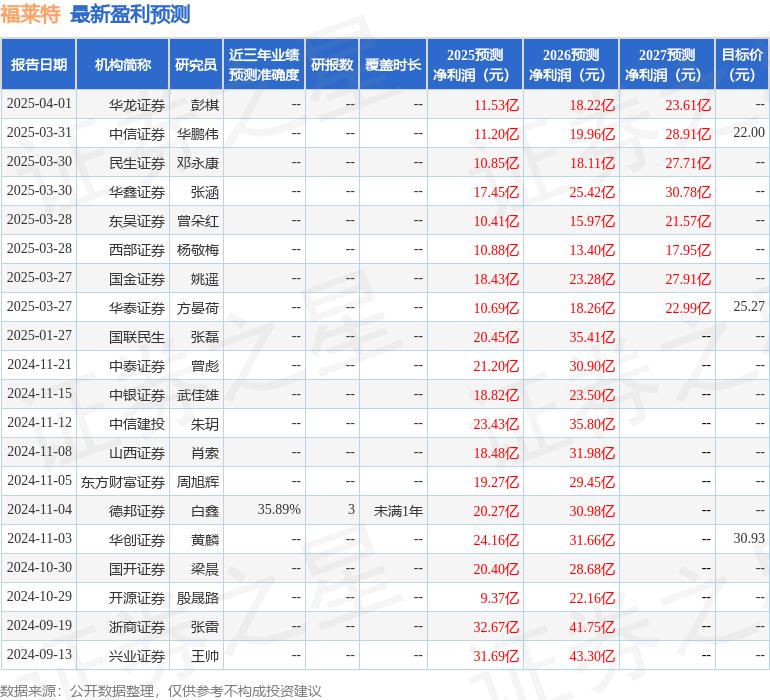770x700 pixels.
Task: Select analyst name 梁晨
Action: click(x=205, y=568)
